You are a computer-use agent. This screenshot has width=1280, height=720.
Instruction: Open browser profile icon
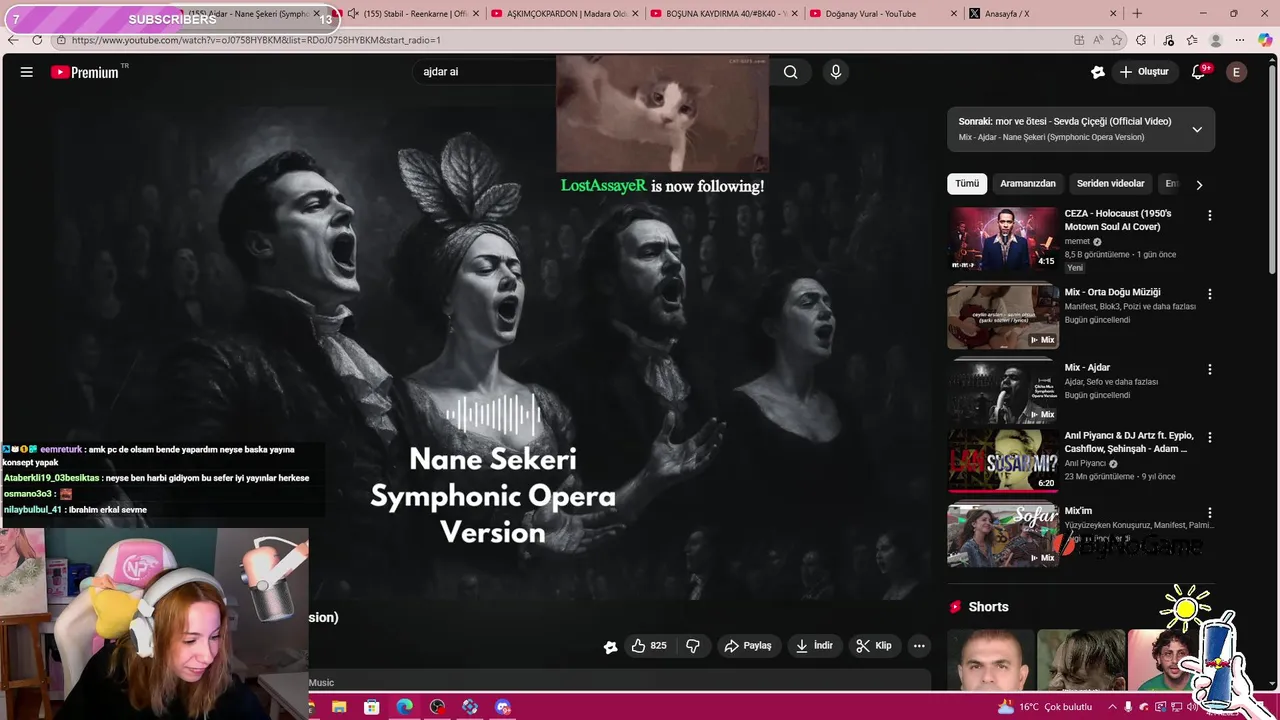1216,40
